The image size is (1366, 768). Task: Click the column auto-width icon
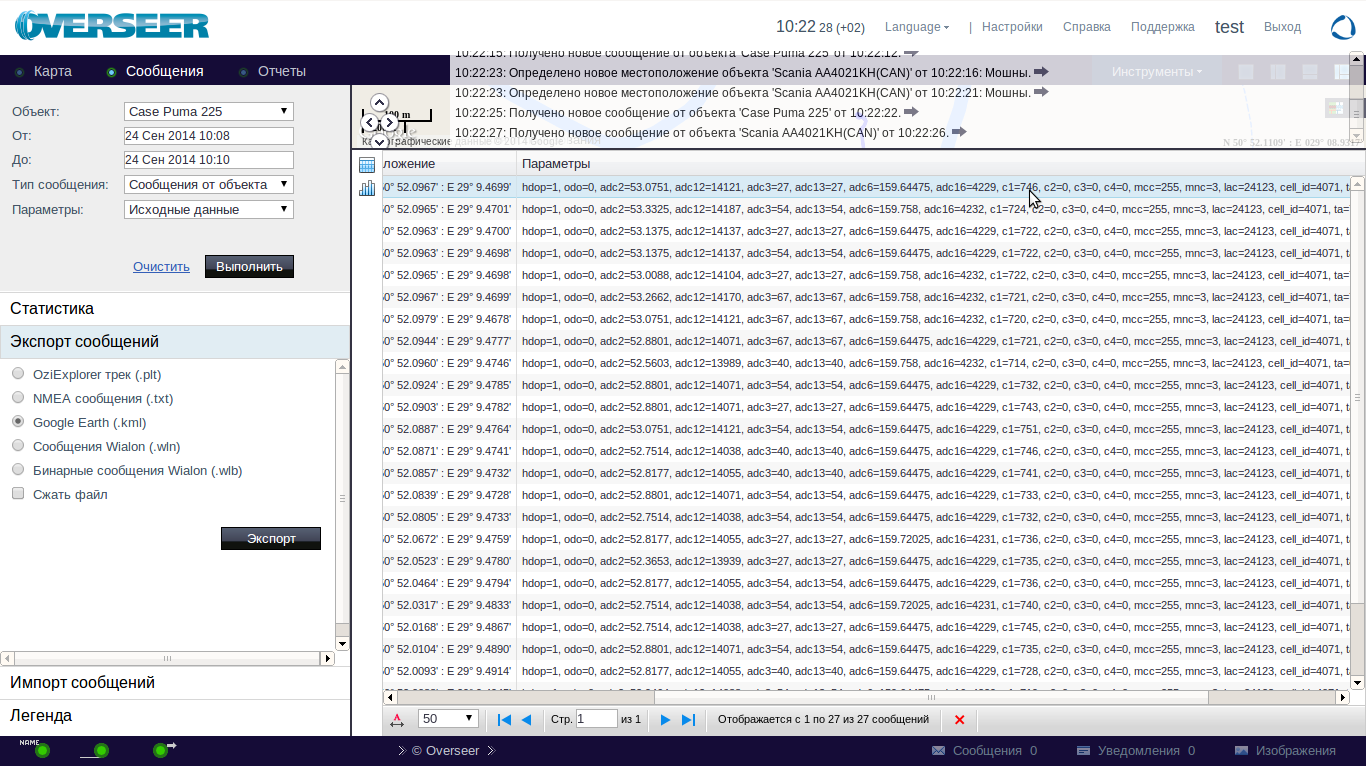[x=398, y=720]
